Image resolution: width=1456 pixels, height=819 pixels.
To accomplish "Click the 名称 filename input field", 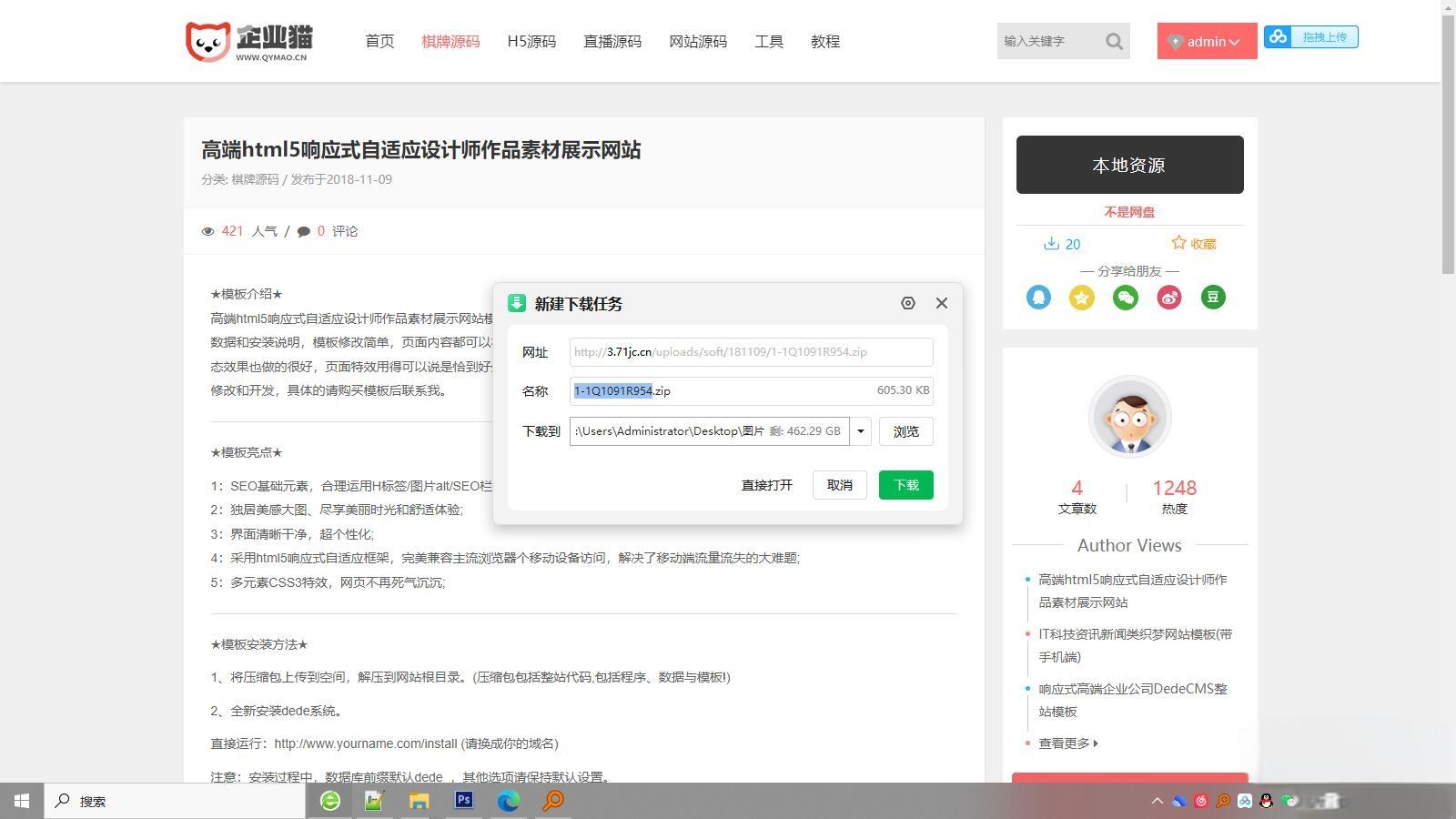I will point(728,390).
